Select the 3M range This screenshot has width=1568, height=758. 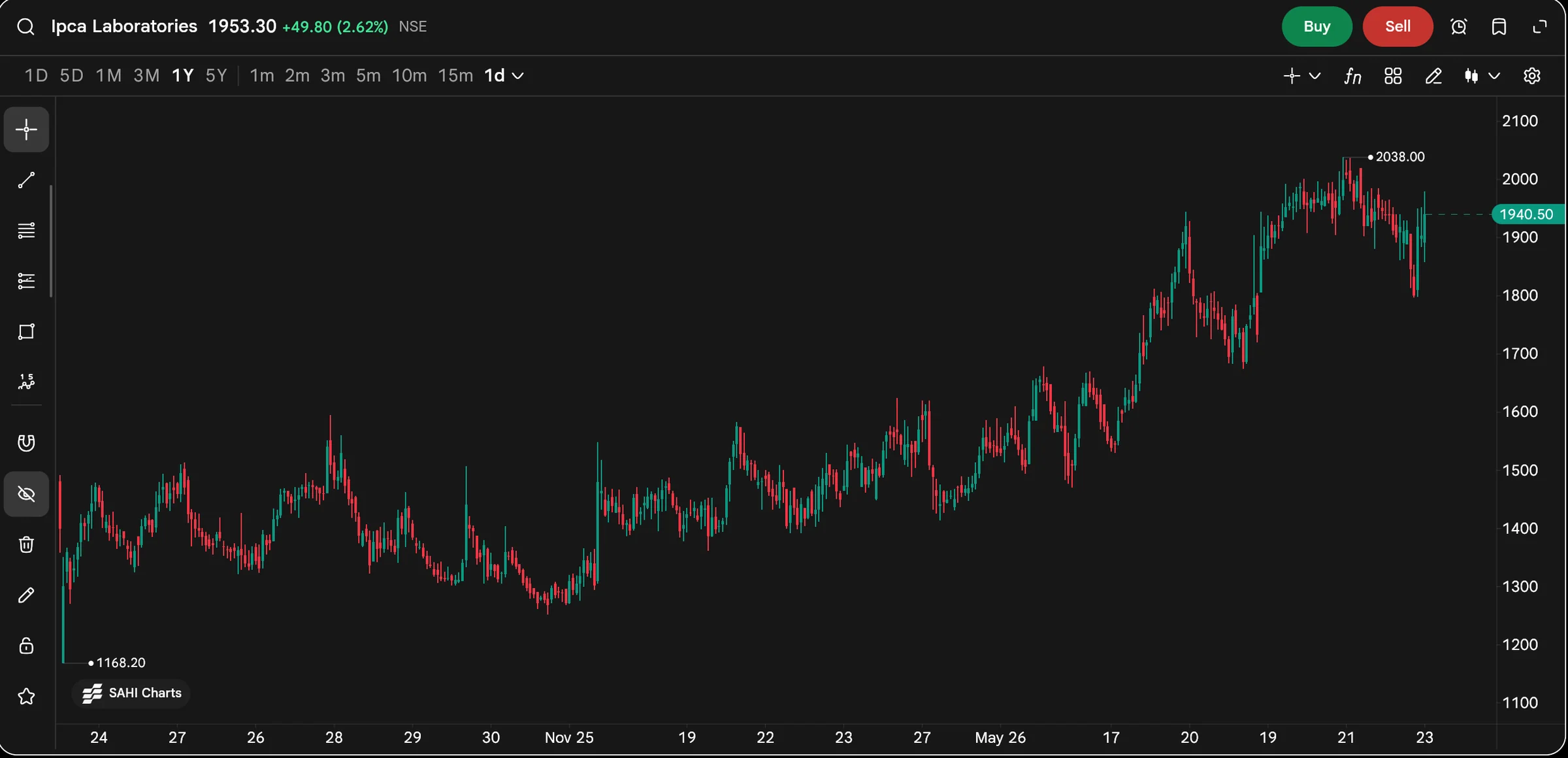coord(147,76)
